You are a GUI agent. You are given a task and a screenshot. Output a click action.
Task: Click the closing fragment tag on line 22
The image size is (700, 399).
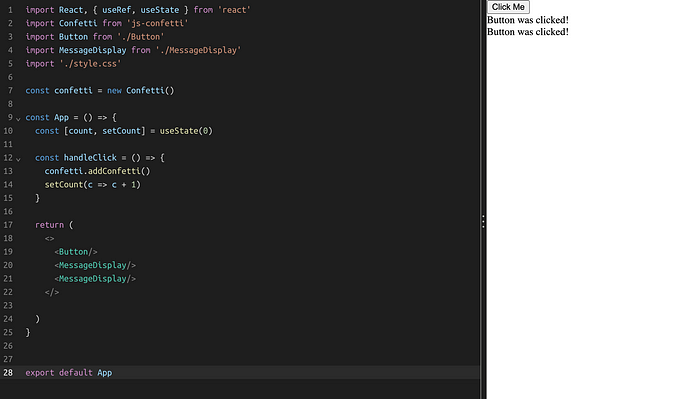click(x=52, y=292)
